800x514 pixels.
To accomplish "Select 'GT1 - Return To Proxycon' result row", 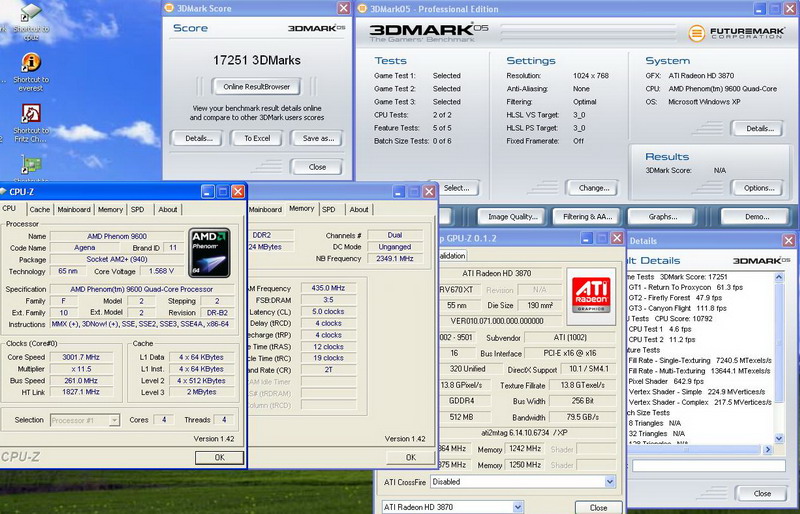I will tap(685, 287).
